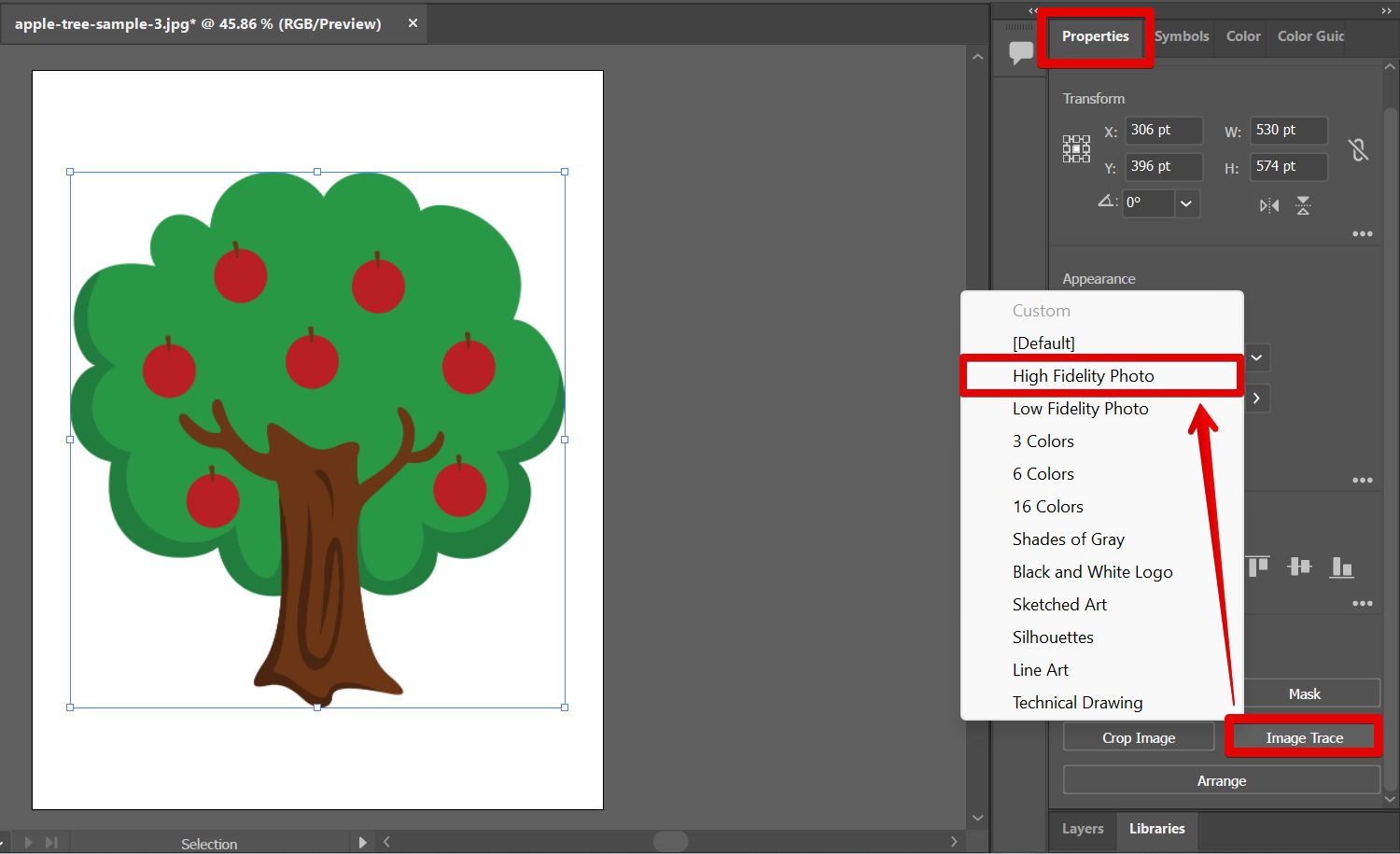Viewport: 1400px width, 854px height.
Task: Open the fill options chevron in Appearance
Action: point(1255,357)
